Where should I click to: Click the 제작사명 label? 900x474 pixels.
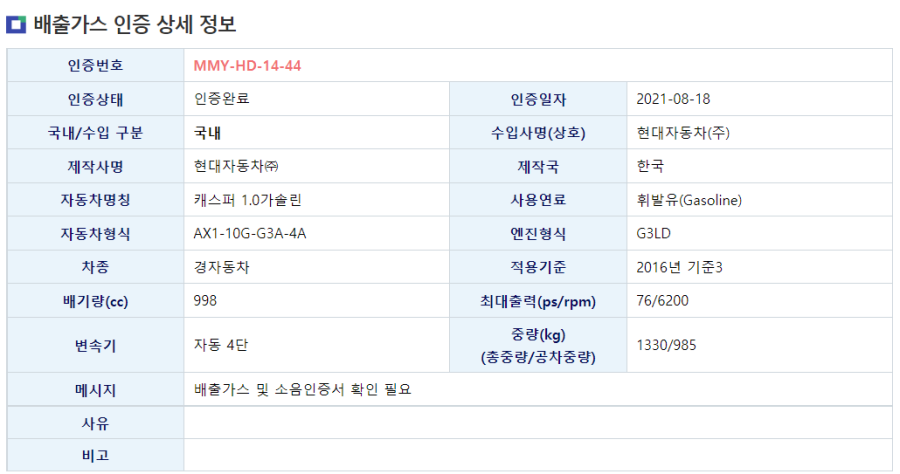click(95, 166)
